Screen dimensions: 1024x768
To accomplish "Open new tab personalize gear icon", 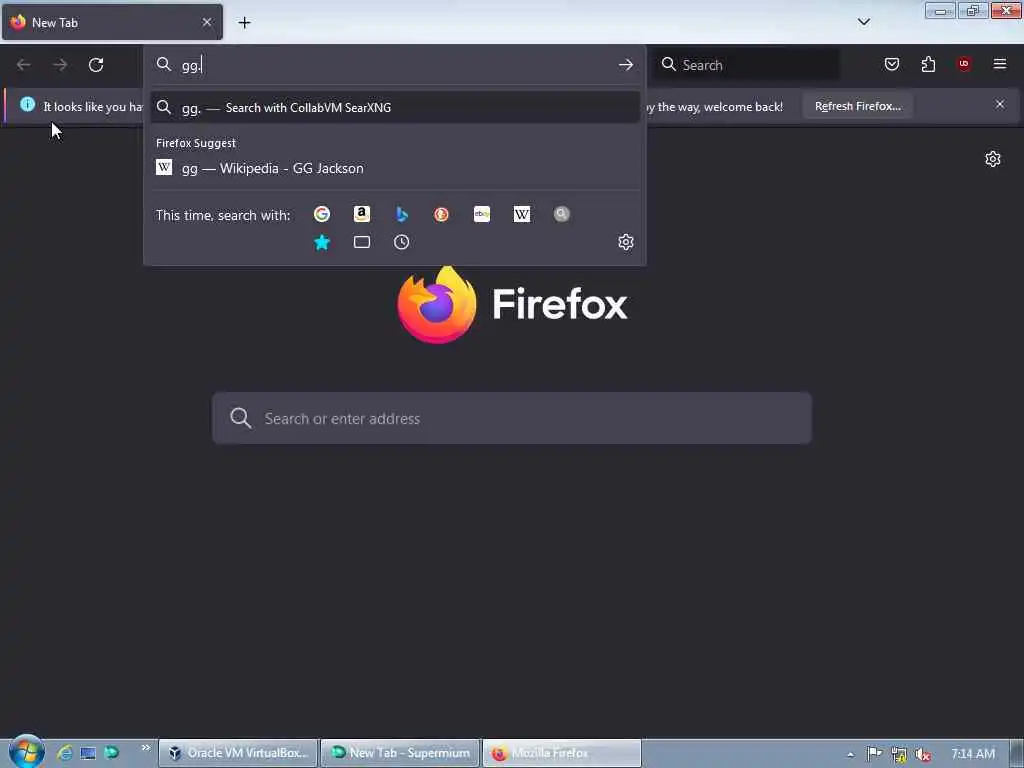I will (x=993, y=159).
